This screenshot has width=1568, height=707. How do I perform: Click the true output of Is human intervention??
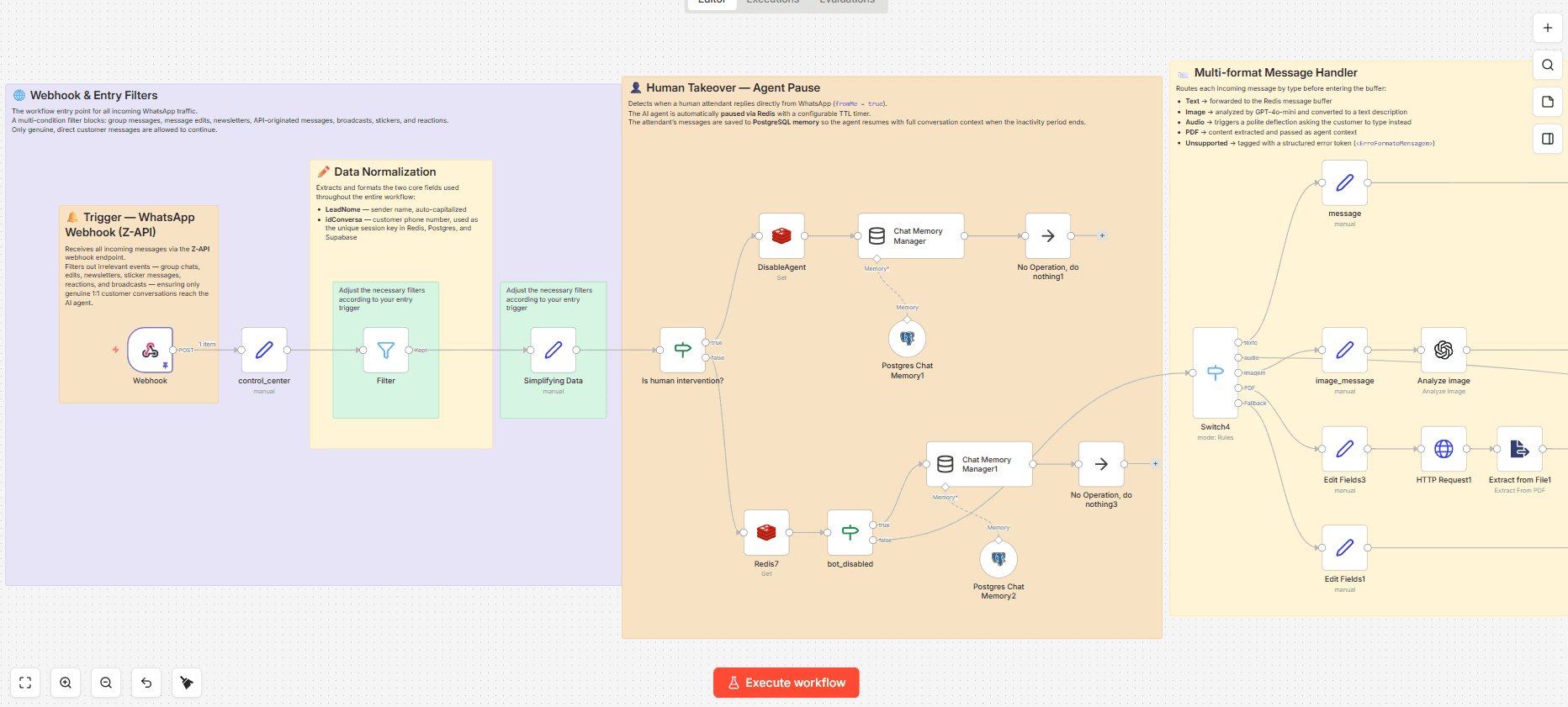coord(706,342)
